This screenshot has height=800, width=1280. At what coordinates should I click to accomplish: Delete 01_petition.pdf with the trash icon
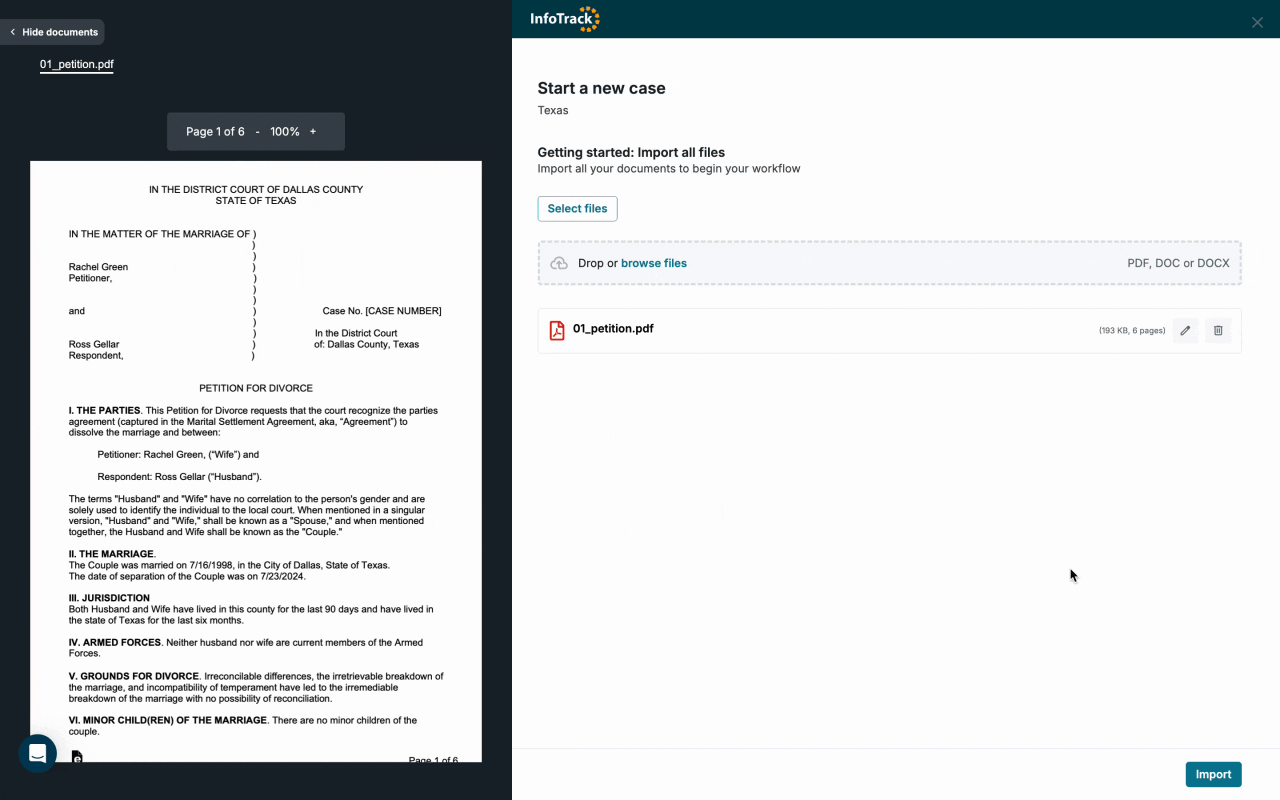click(1218, 330)
